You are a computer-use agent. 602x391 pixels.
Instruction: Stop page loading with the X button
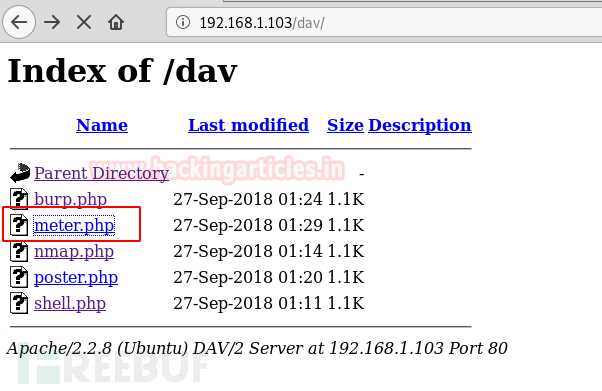(84, 22)
